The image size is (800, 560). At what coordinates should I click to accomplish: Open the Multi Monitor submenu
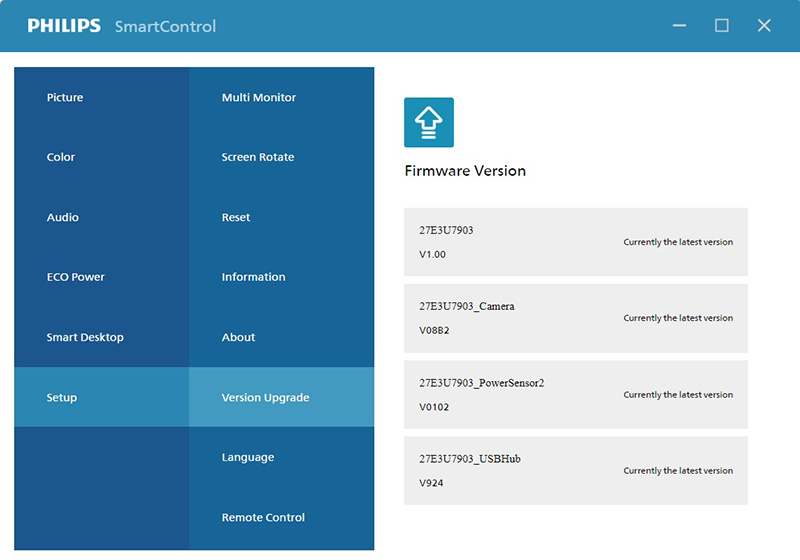259,98
